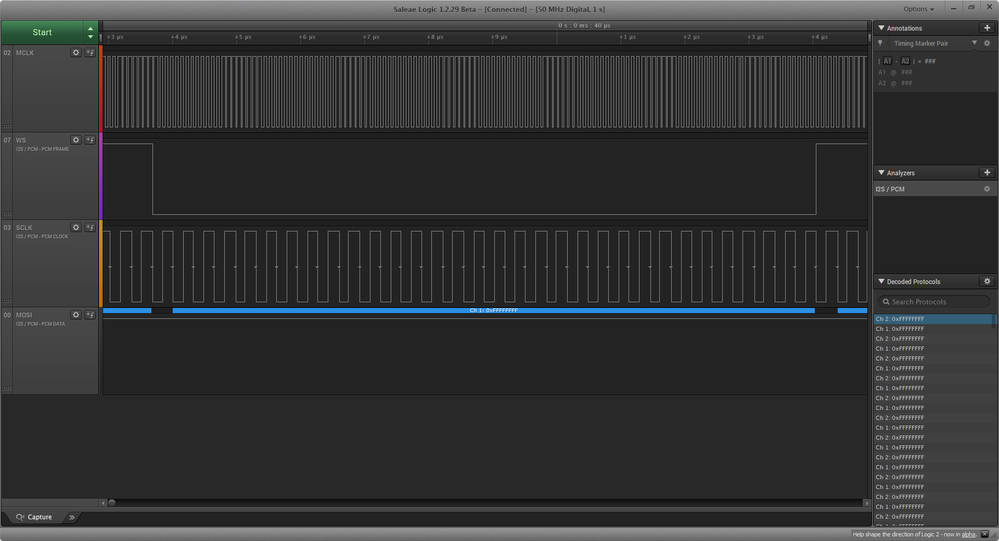Screen dimensions: 999x541
Task: Open MOSI channel settings gear
Action: tap(76, 315)
